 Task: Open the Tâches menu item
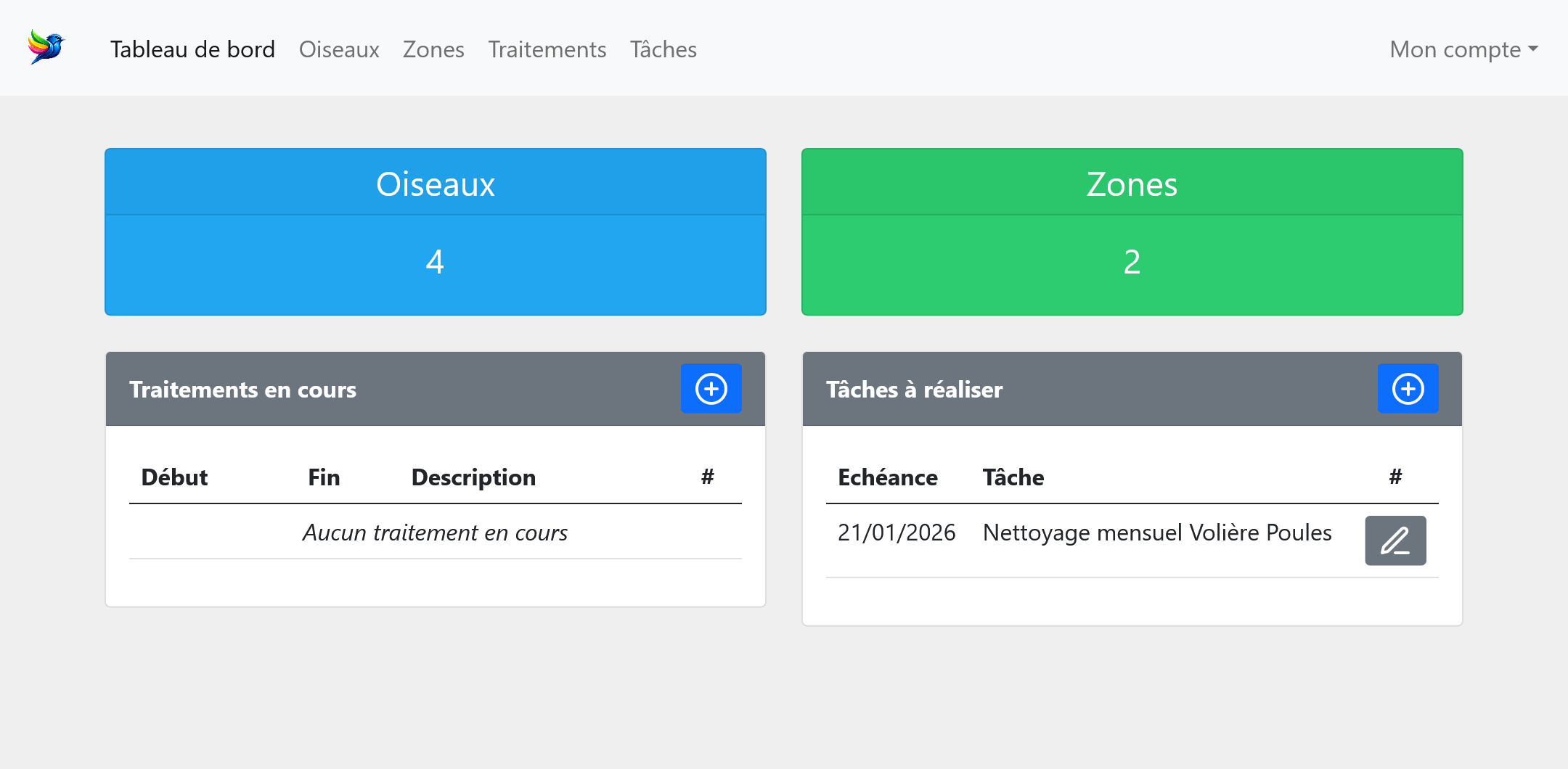663,49
